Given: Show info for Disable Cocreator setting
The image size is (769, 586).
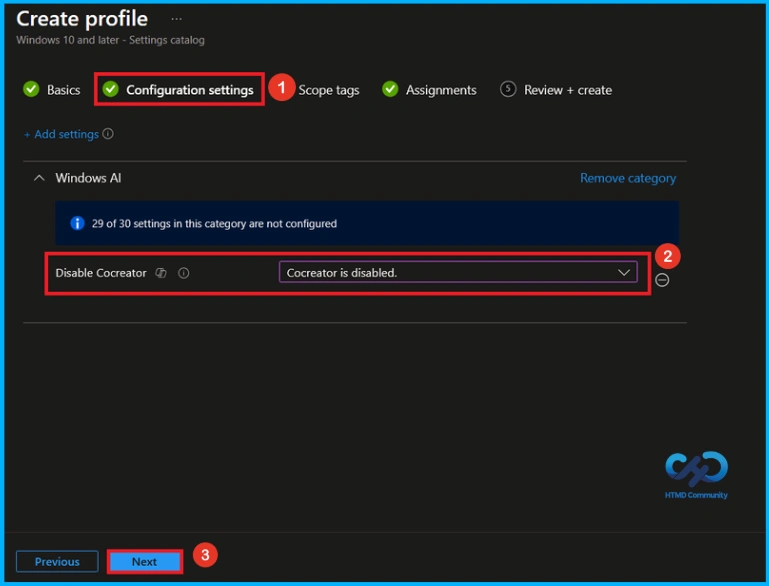Looking at the screenshot, I should click(183, 273).
